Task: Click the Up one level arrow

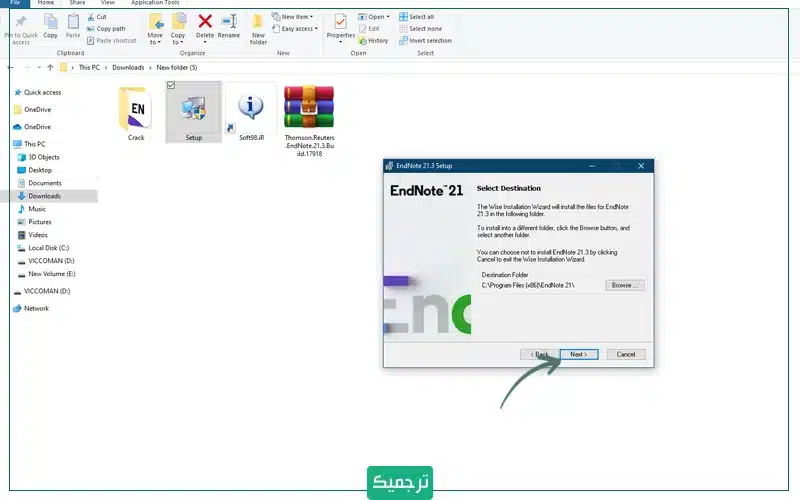Action: [x=50, y=67]
